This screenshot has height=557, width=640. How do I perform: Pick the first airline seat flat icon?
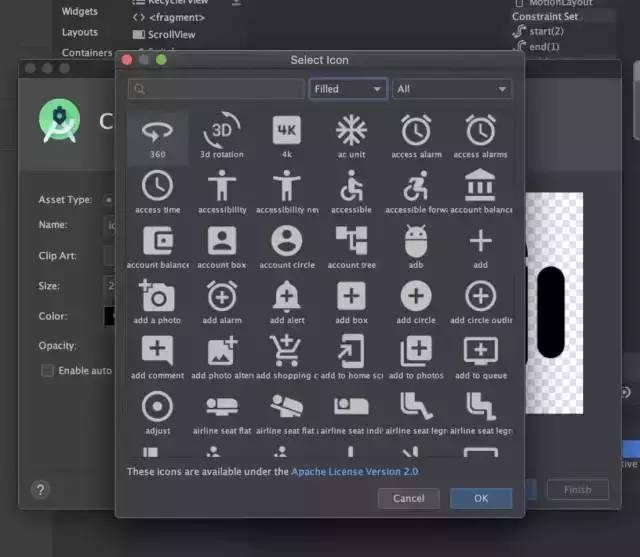[x=222, y=413]
